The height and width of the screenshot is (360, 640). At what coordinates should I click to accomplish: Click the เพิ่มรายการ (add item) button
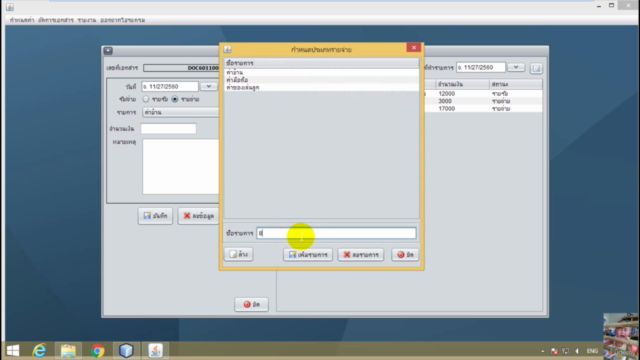click(308, 254)
